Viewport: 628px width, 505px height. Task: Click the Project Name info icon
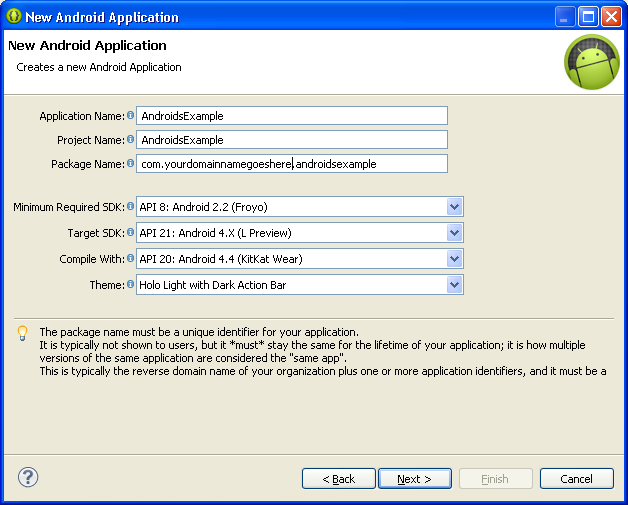pyautogui.click(x=131, y=139)
